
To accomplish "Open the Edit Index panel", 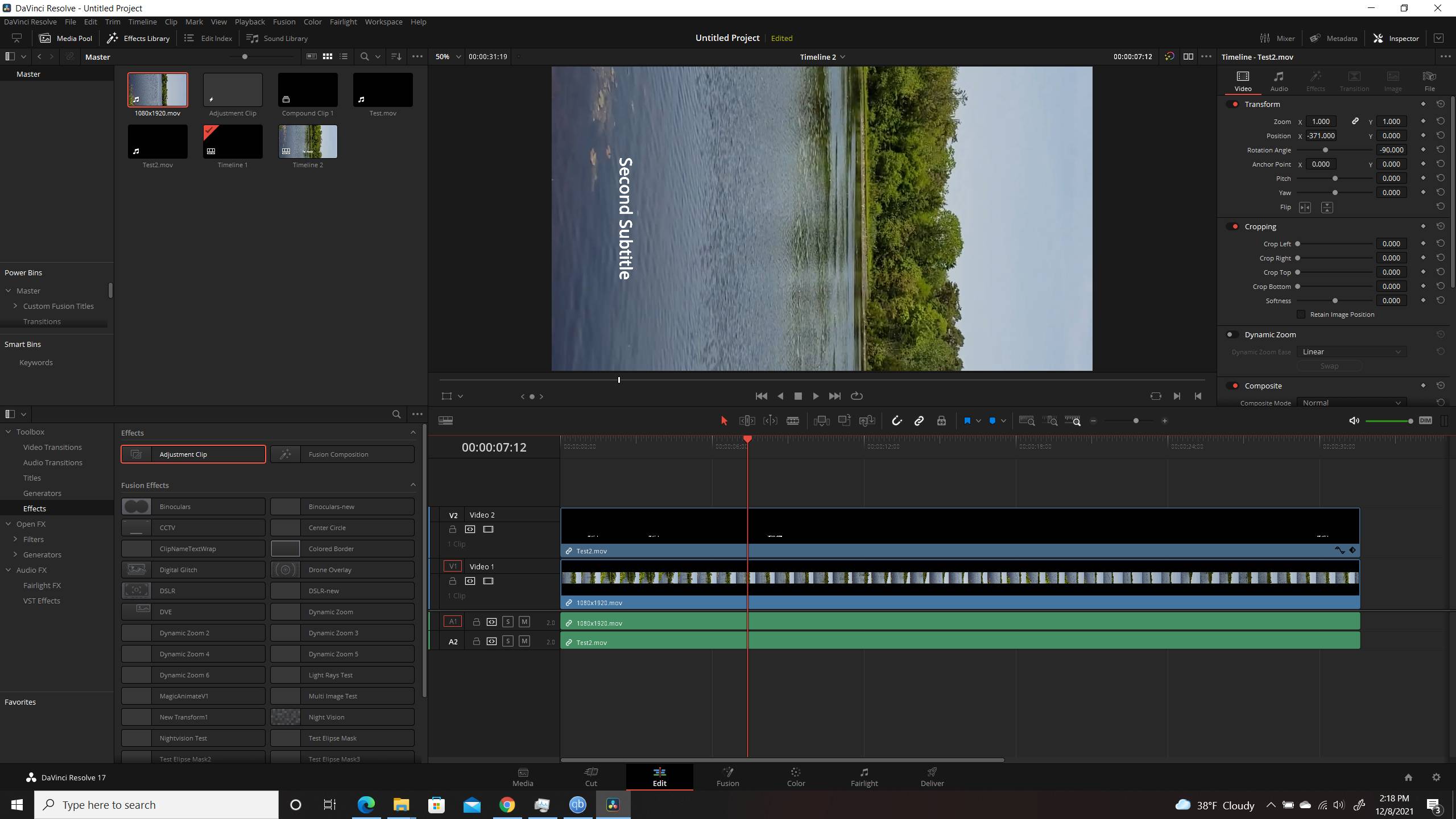I will (x=208, y=38).
